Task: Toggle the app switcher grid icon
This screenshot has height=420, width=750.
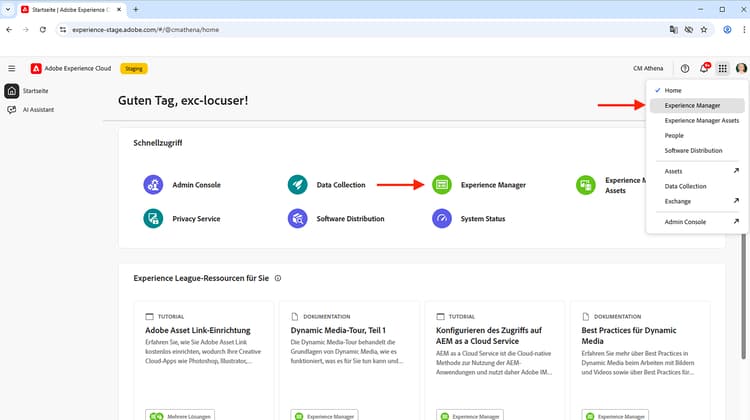Action: click(722, 68)
